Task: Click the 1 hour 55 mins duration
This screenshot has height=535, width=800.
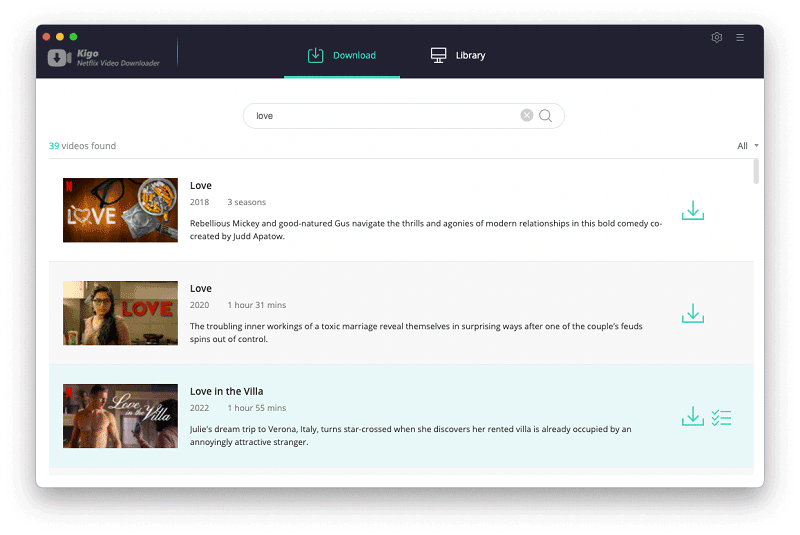Action: (x=257, y=408)
